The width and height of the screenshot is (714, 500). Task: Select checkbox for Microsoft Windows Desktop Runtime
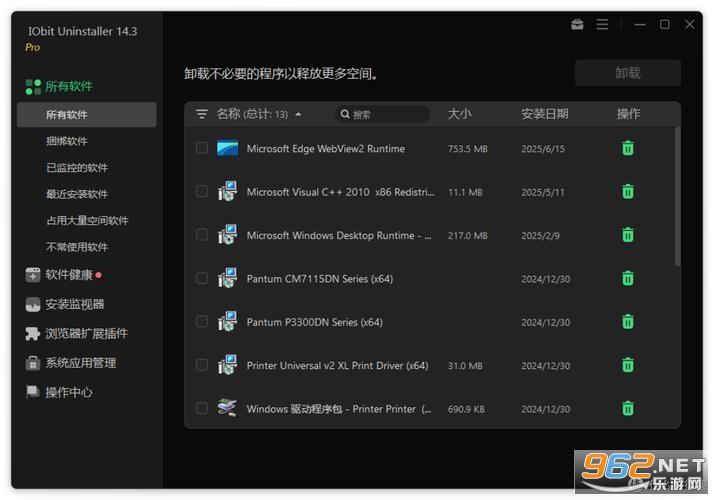click(x=202, y=235)
